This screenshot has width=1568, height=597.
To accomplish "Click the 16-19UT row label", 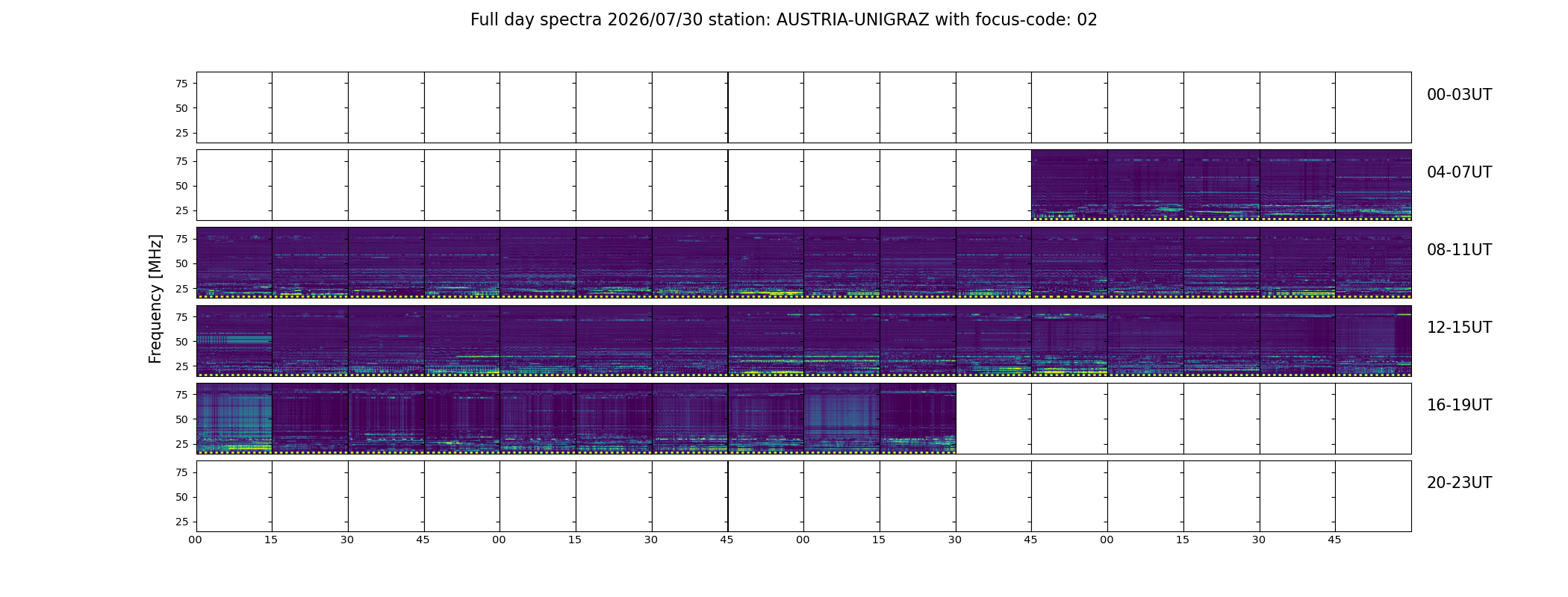I will [1459, 405].
